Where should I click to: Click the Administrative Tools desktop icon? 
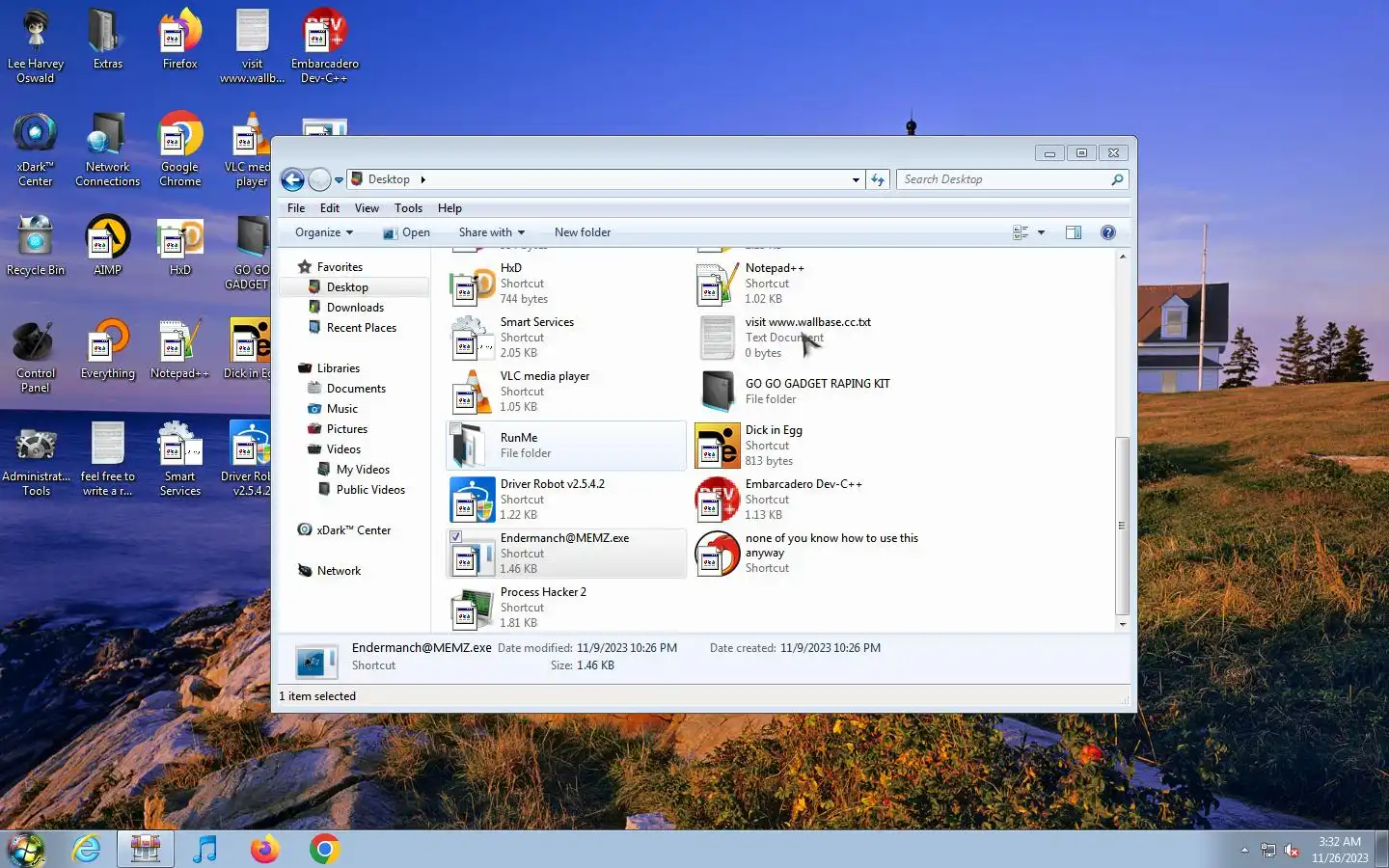[36, 458]
